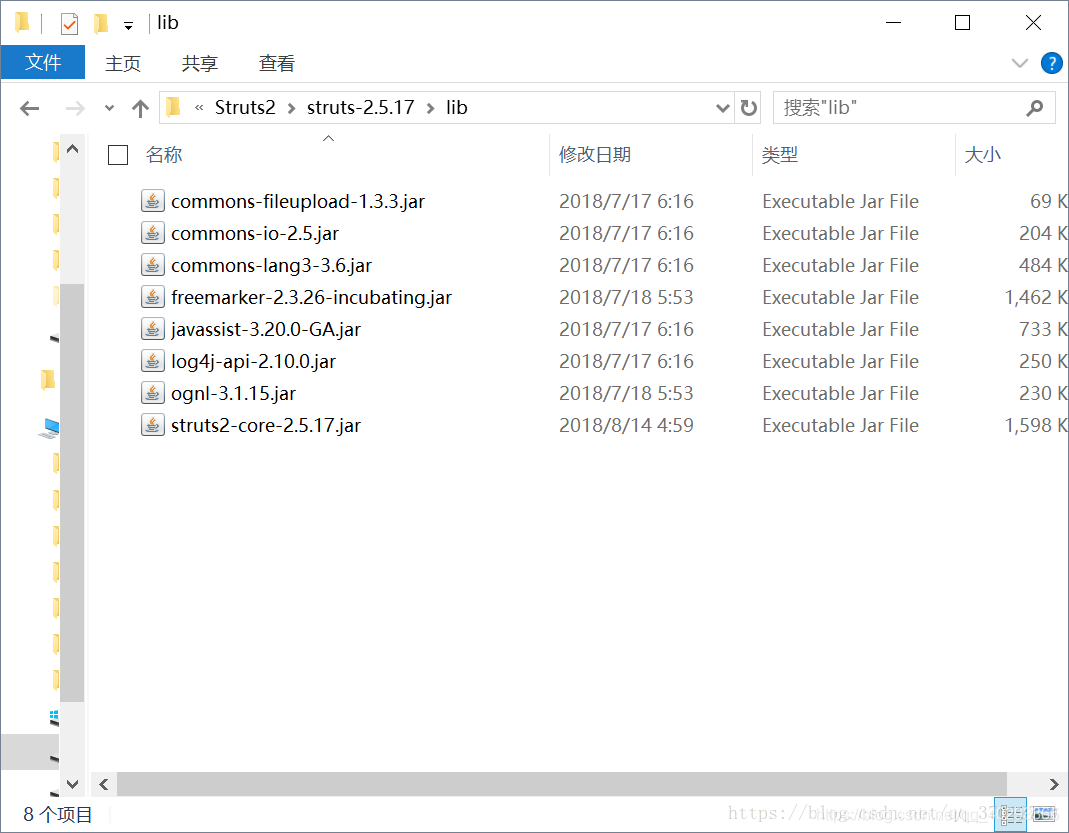Open the address bar history dropdown
The image size is (1069, 833).
point(722,107)
